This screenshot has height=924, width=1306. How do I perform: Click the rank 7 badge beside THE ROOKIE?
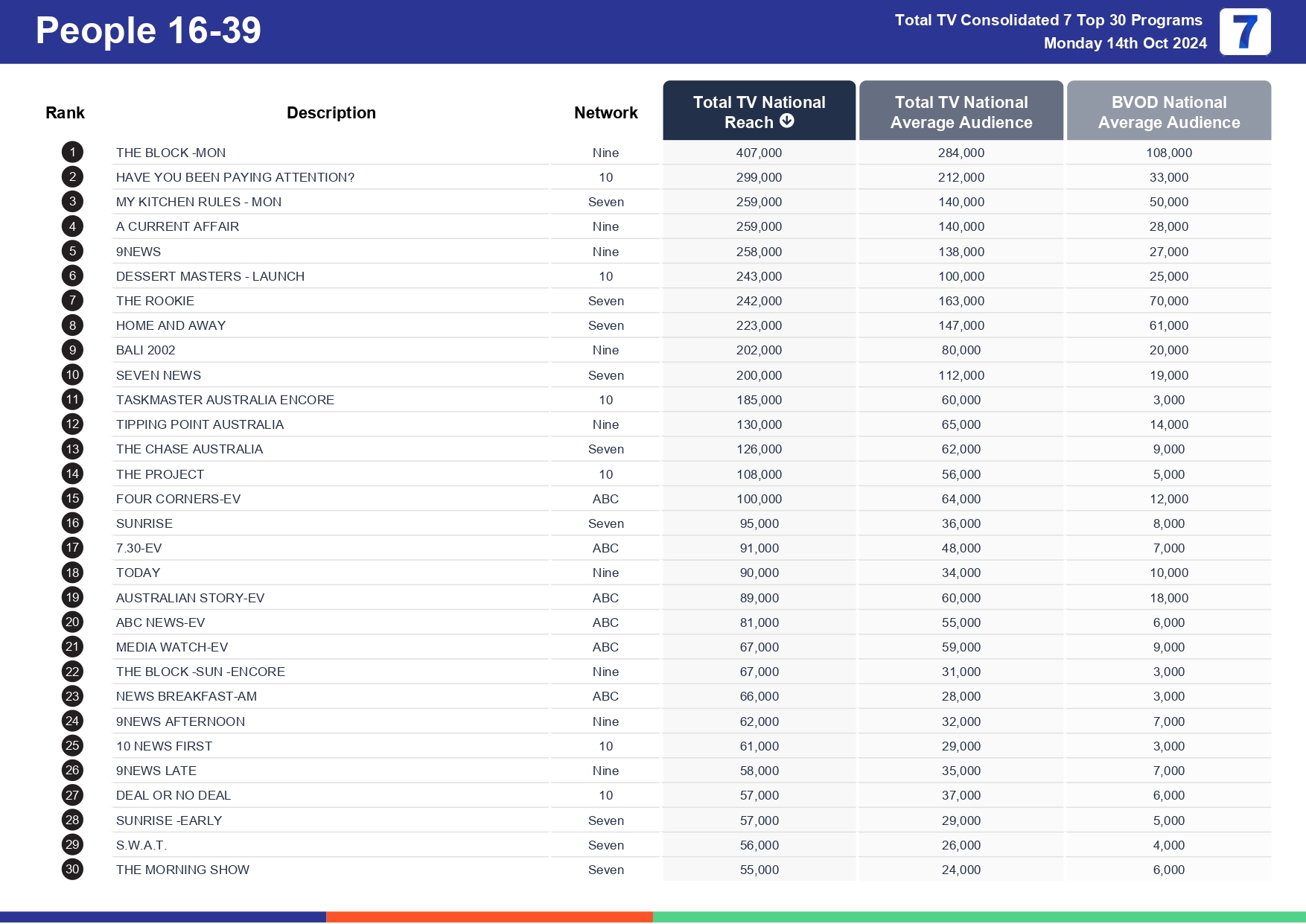click(x=71, y=301)
